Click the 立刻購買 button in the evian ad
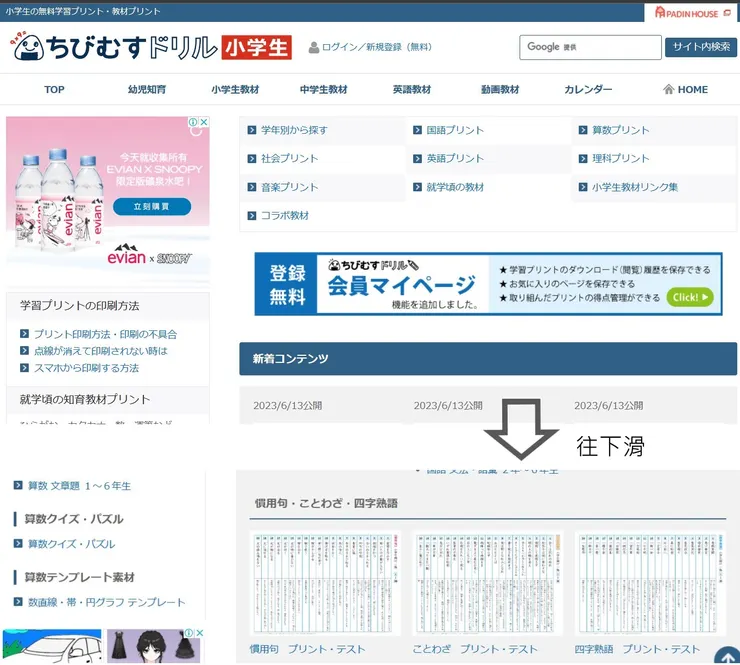Image resolution: width=740 pixels, height=665 pixels. point(152,206)
